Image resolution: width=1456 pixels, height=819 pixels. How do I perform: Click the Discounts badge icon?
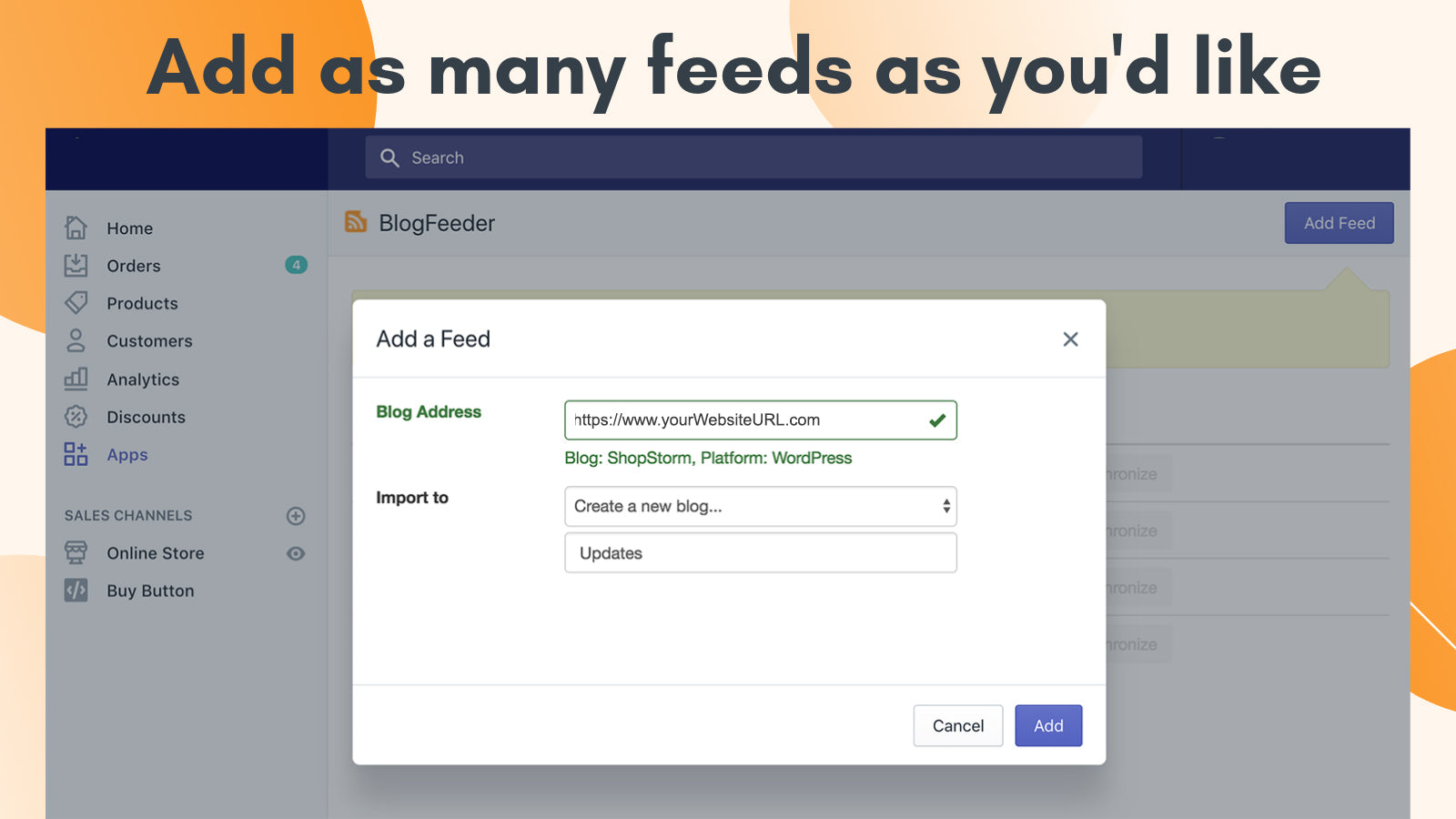[76, 417]
